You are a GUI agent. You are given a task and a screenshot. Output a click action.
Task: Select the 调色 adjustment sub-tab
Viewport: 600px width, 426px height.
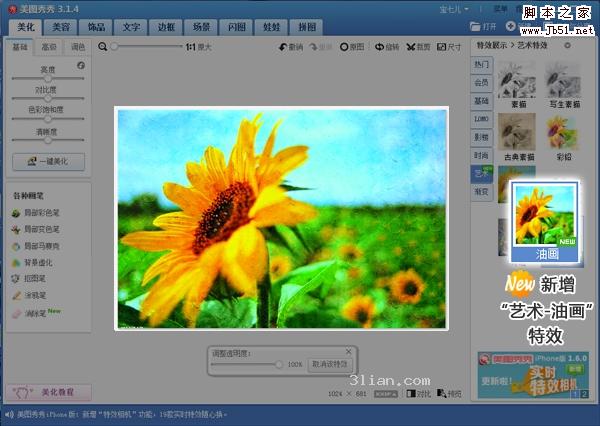(78, 47)
